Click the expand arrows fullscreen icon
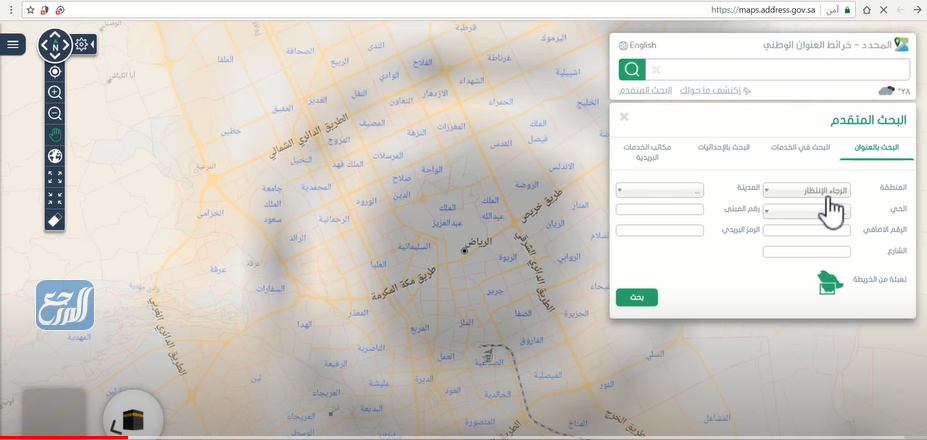927x440 pixels. point(55,177)
